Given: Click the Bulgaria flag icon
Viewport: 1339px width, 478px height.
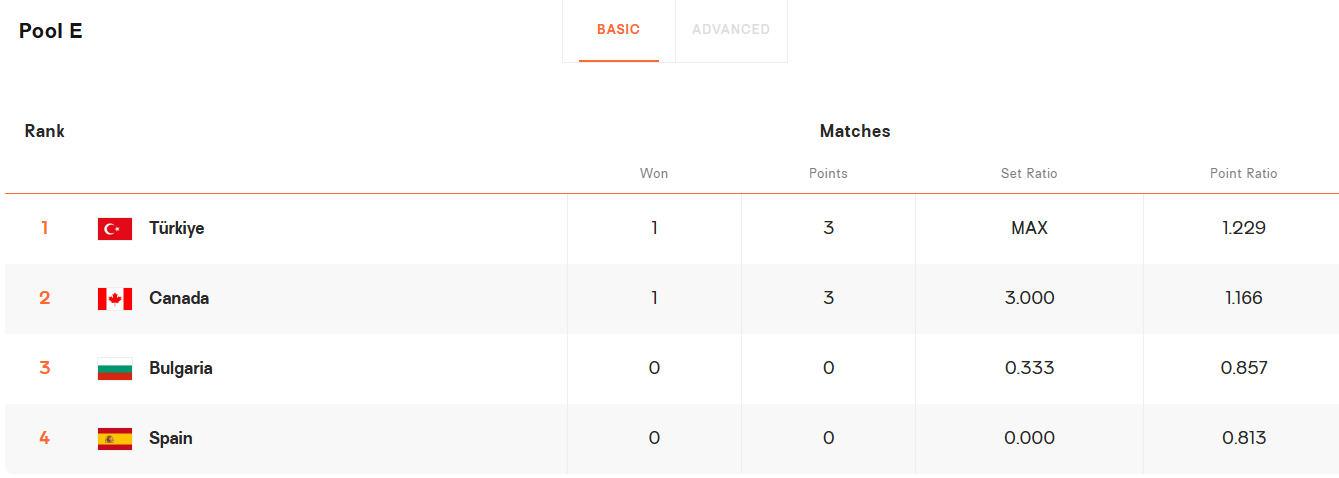Looking at the screenshot, I should coord(115,369).
